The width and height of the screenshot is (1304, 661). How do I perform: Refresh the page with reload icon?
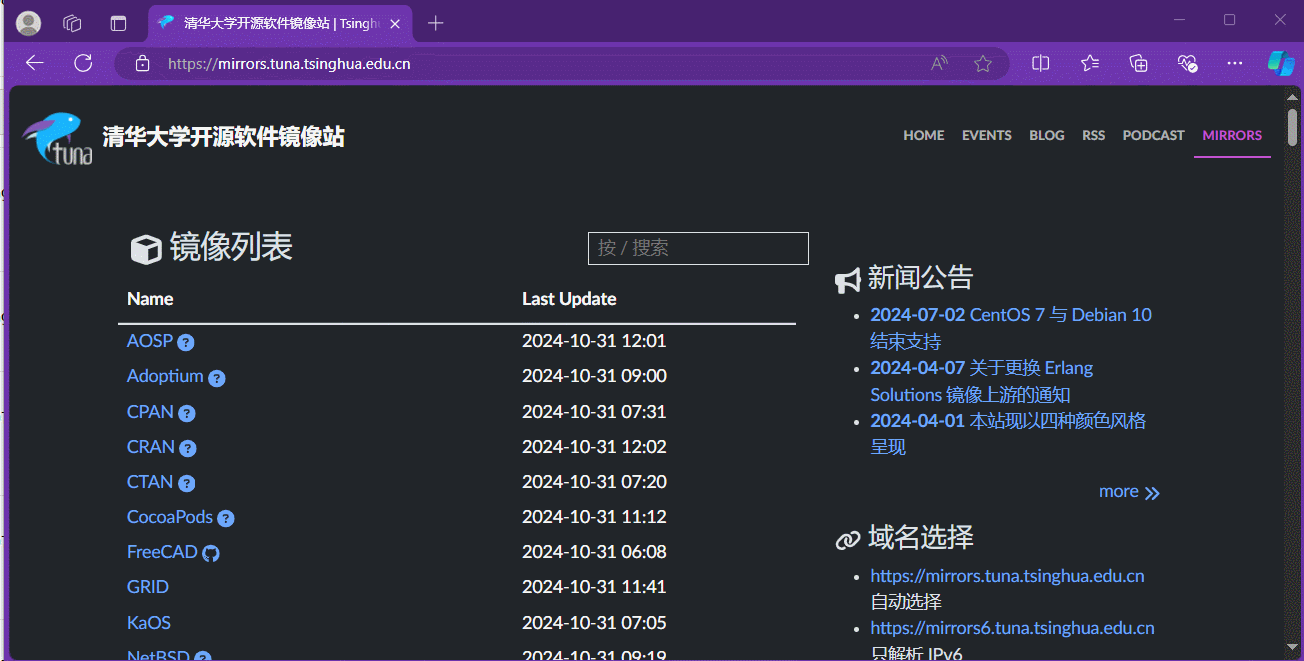coord(83,63)
